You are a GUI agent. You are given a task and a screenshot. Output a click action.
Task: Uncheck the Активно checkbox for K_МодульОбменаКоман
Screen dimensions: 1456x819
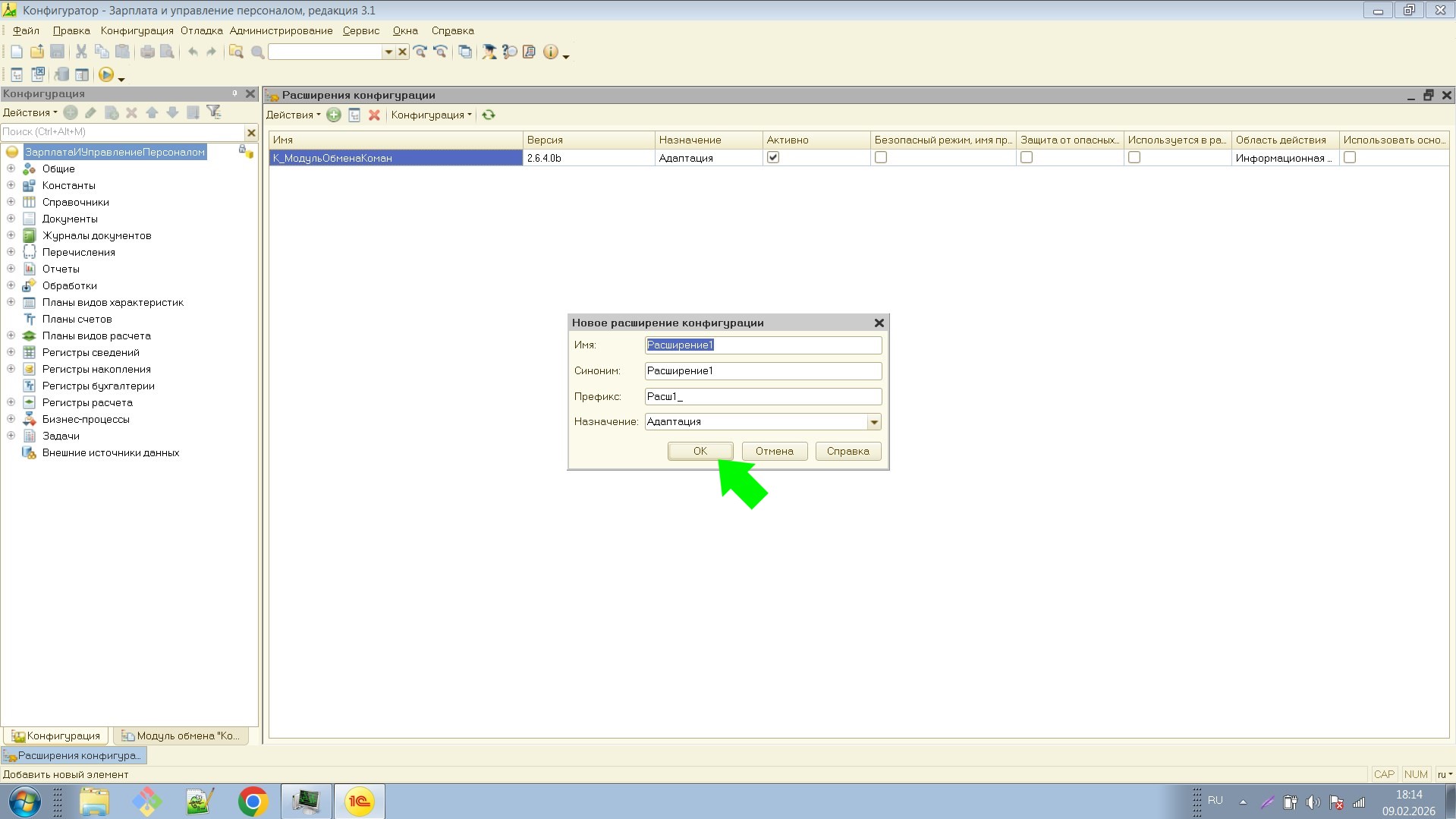tap(773, 158)
